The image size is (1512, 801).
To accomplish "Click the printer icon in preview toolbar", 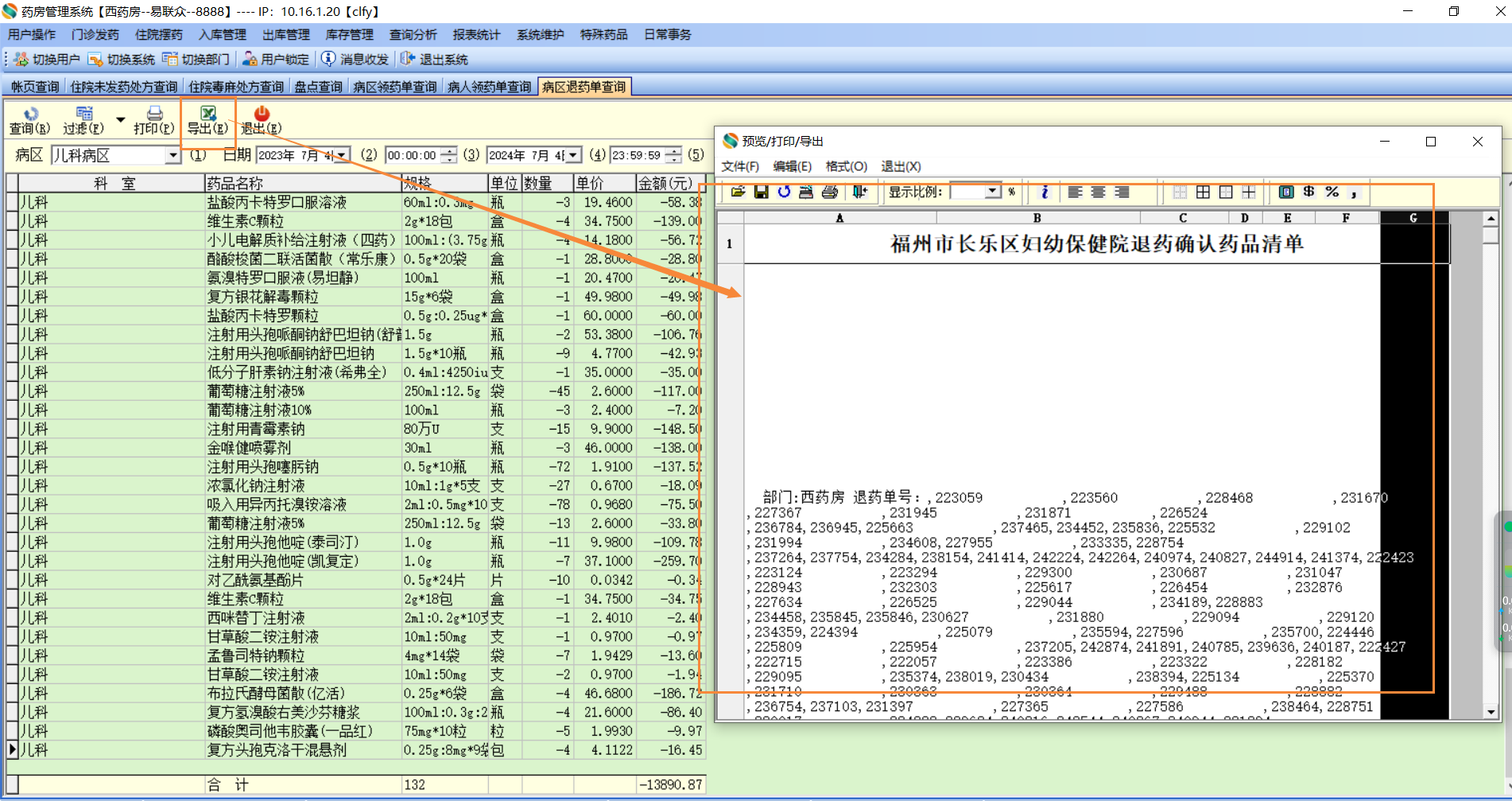I will pyautogui.click(x=829, y=192).
